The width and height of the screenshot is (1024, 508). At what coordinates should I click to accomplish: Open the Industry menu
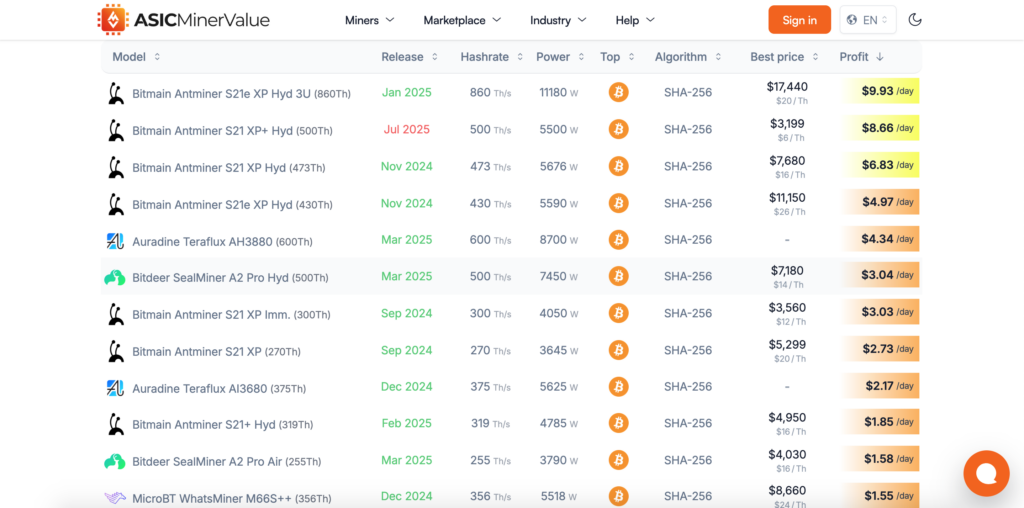(x=558, y=20)
